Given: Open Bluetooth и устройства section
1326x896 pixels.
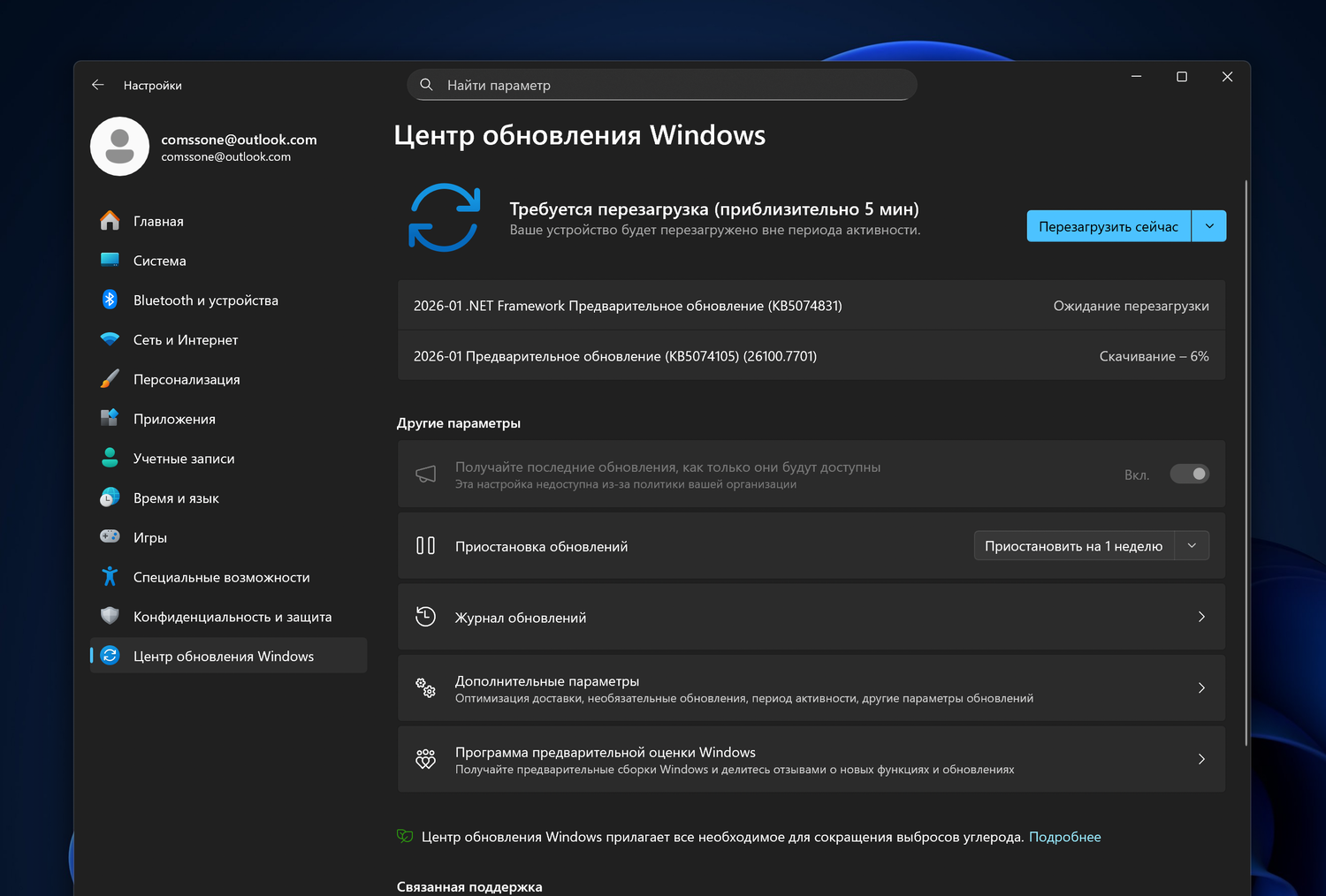Looking at the screenshot, I should [x=228, y=300].
